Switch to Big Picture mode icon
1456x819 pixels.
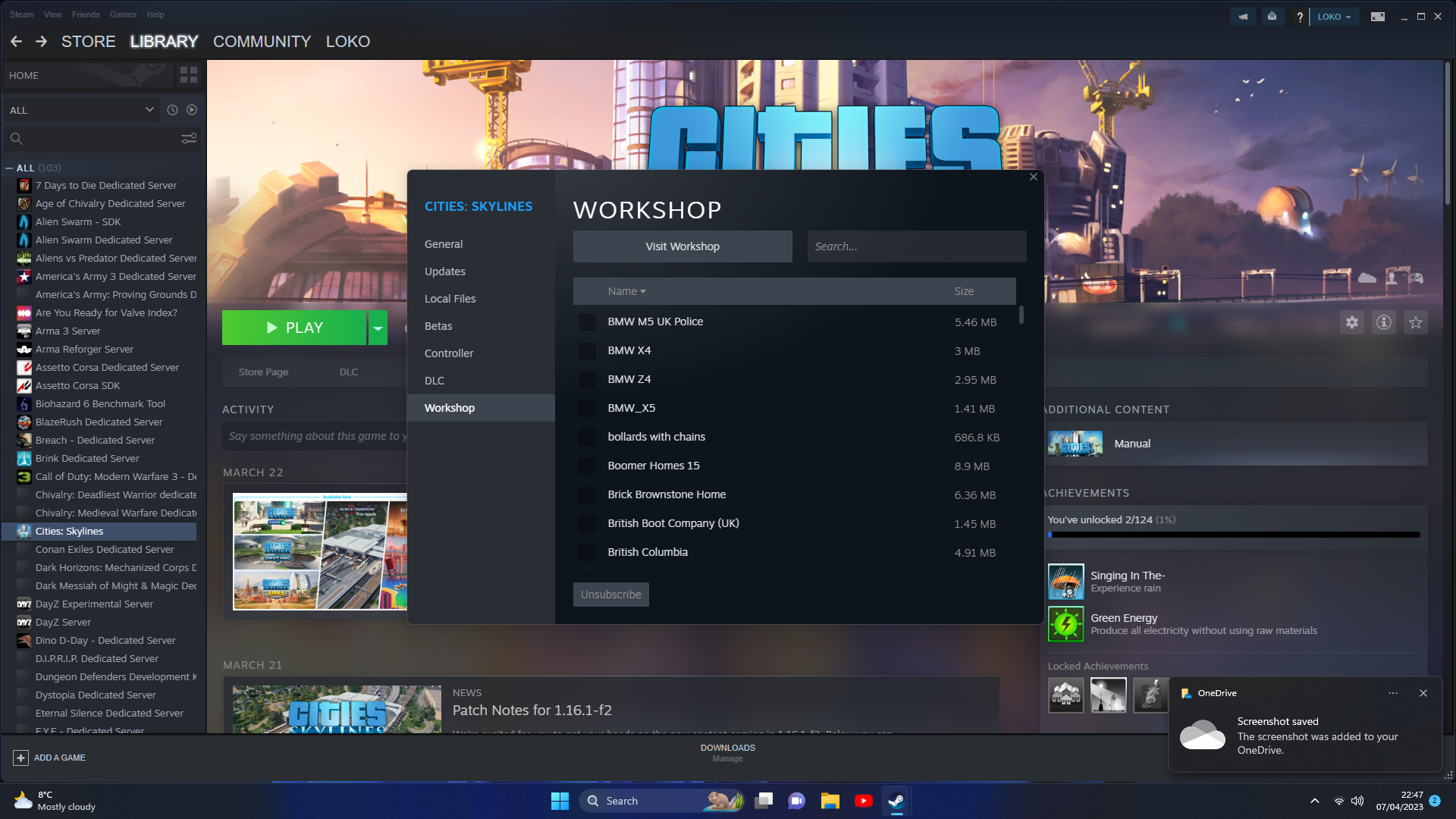click(x=1378, y=17)
